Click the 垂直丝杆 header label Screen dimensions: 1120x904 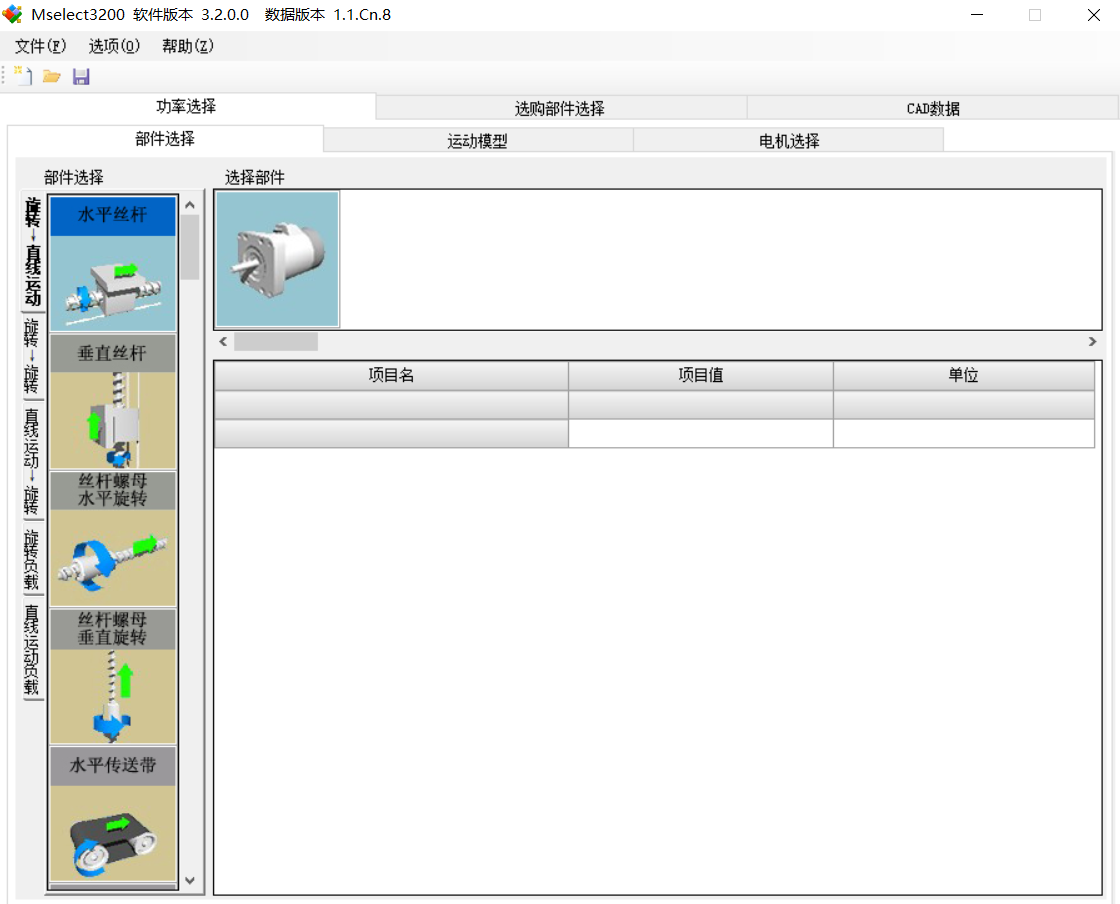(x=113, y=353)
